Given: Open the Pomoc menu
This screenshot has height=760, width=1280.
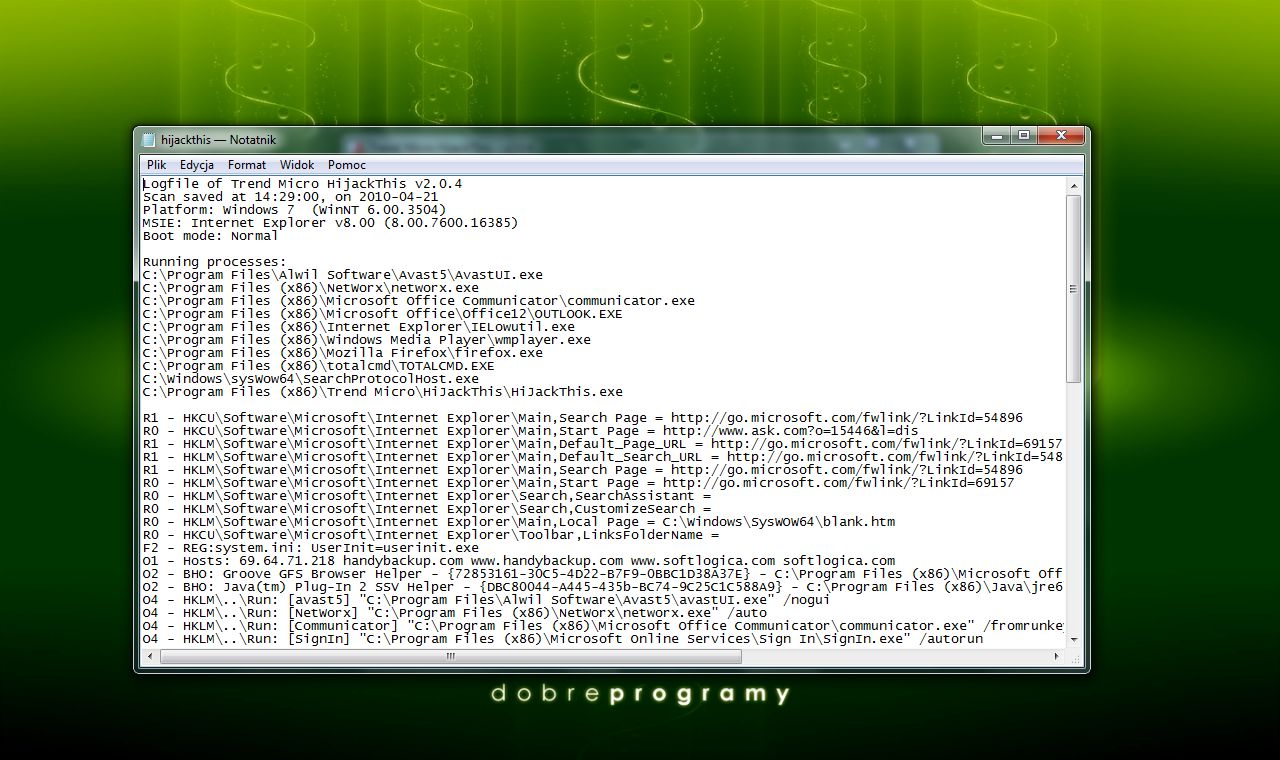Looking at the screenshot, I should [x=347, y=165].
